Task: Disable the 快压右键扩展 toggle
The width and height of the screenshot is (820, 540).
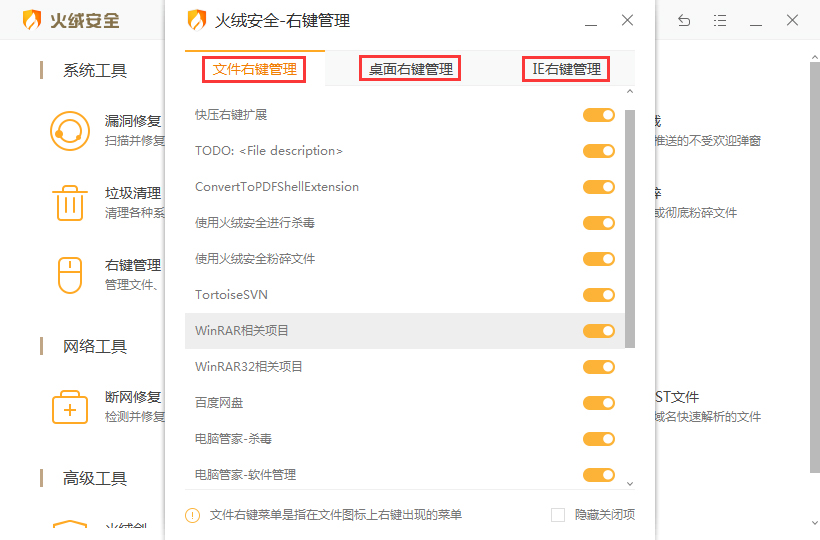Action: tap(599, 115)
